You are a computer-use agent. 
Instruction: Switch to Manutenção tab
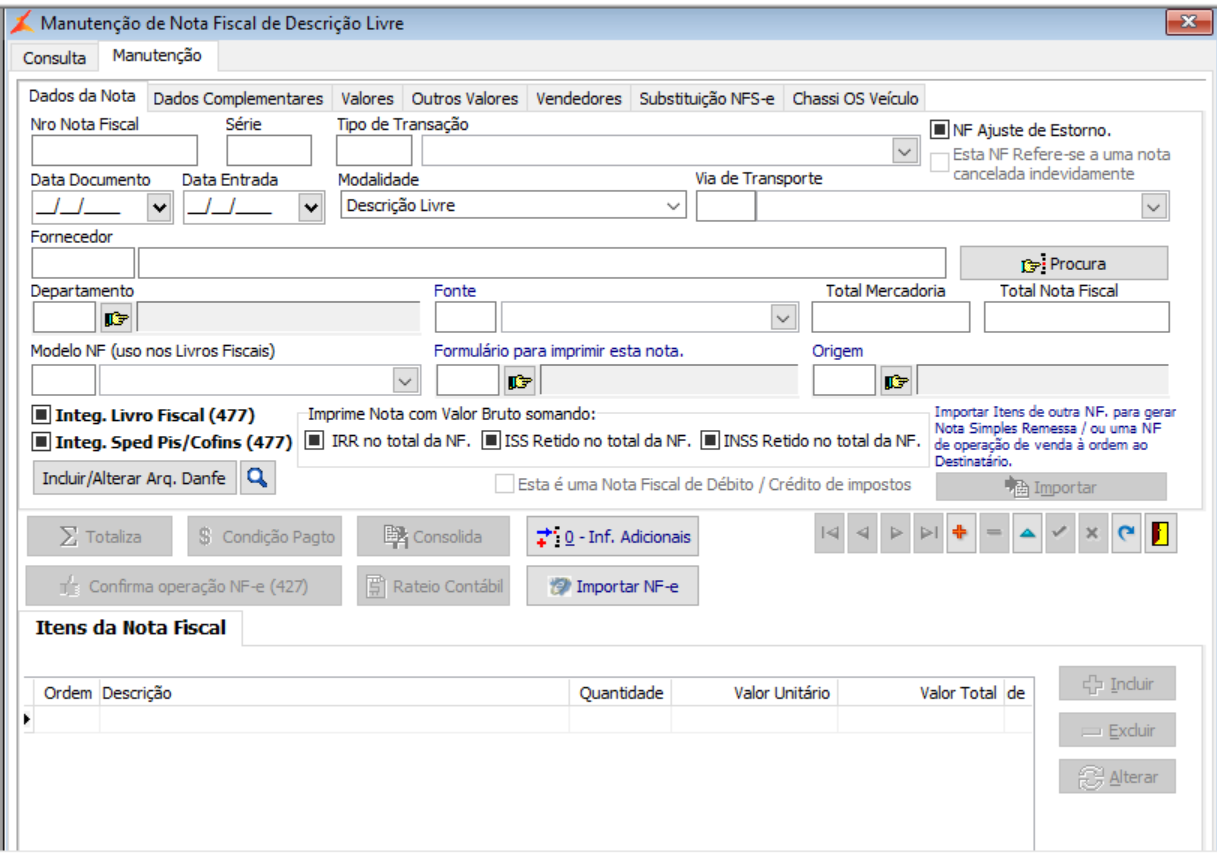click(x=157, y=56)
